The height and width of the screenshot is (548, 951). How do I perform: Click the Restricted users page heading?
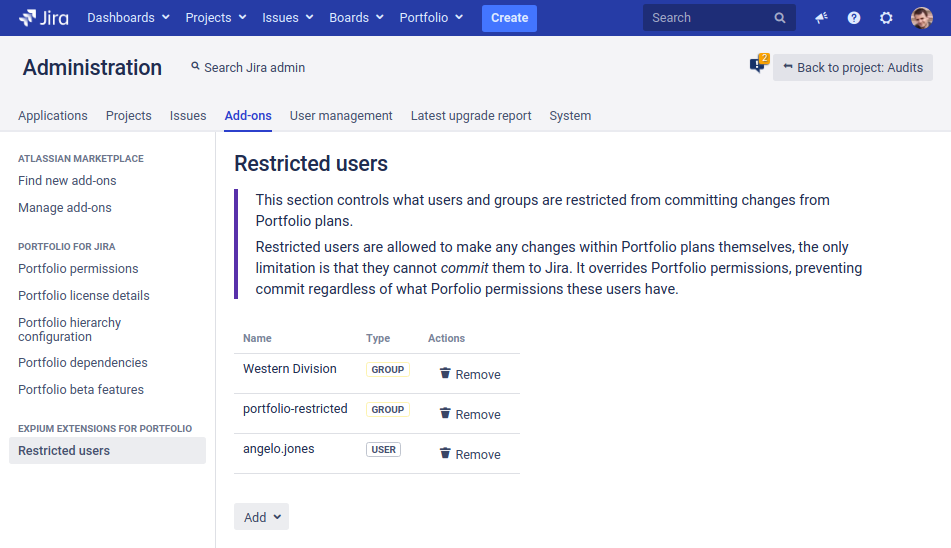(311, 164)
